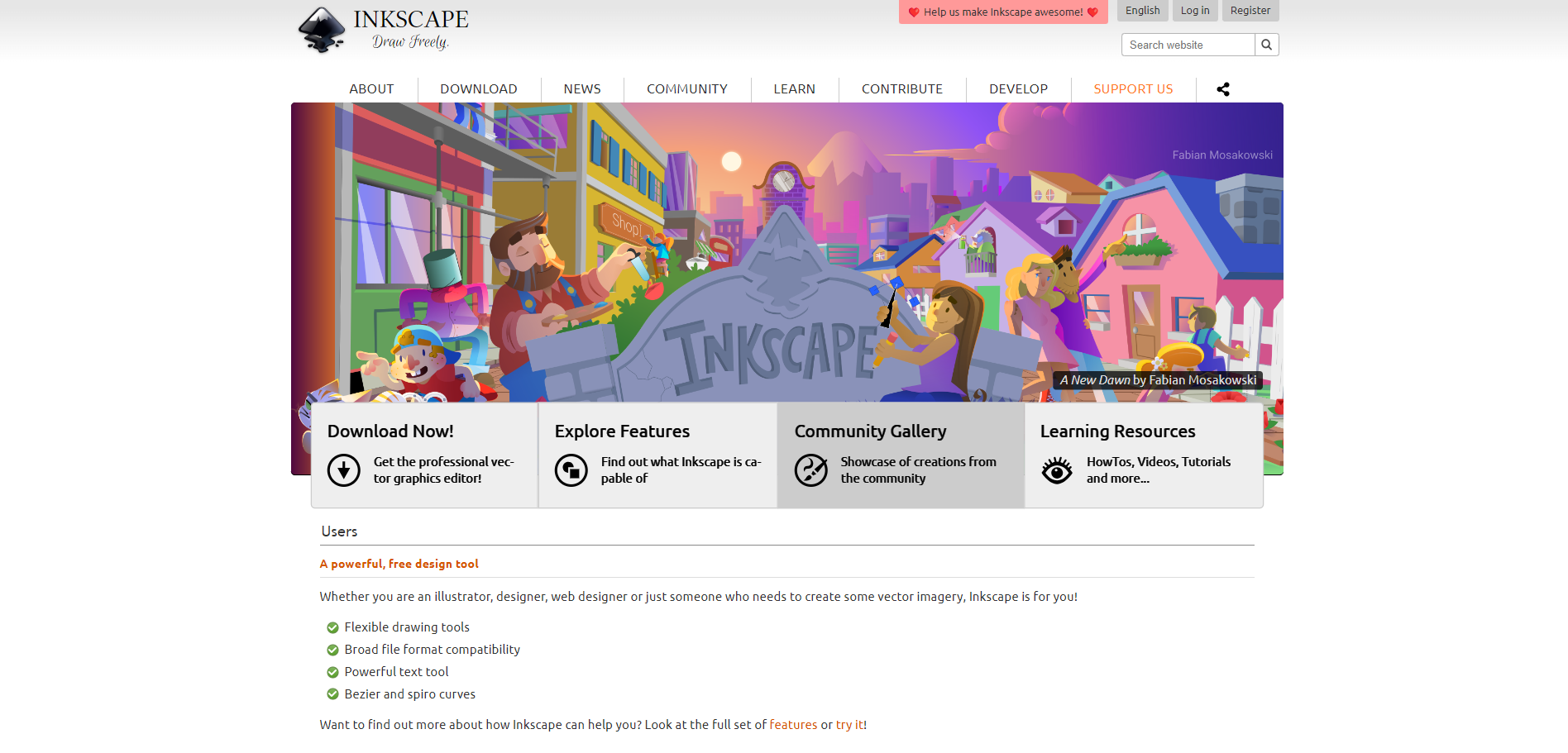Focus the Search website field
Viewport: 1568px width, 753px height.
click(x=1188, y=45)
